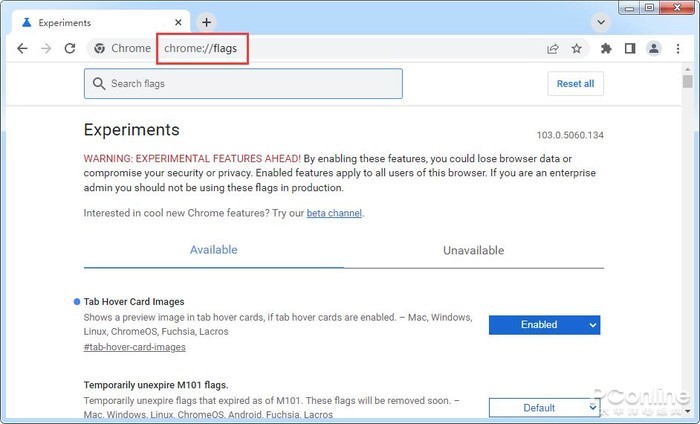
Task: Click into the Search flags field
Action: [x=243, y=83]
